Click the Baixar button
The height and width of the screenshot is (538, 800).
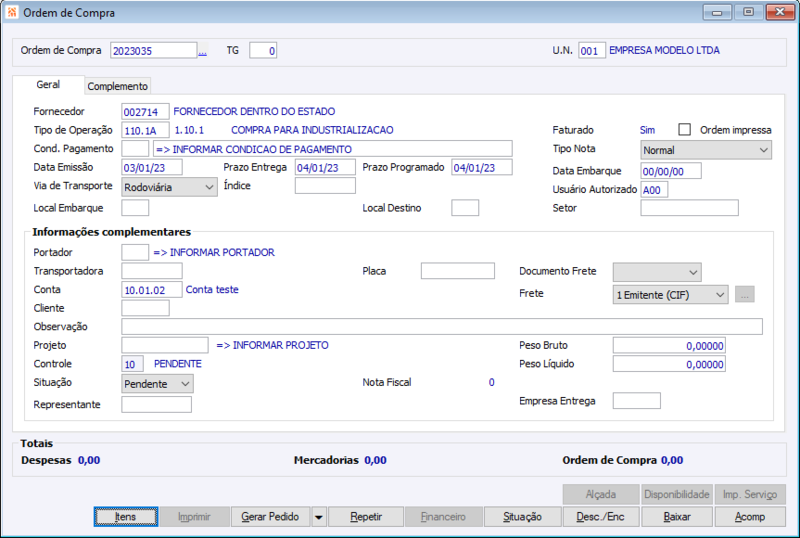click(677, 517)
